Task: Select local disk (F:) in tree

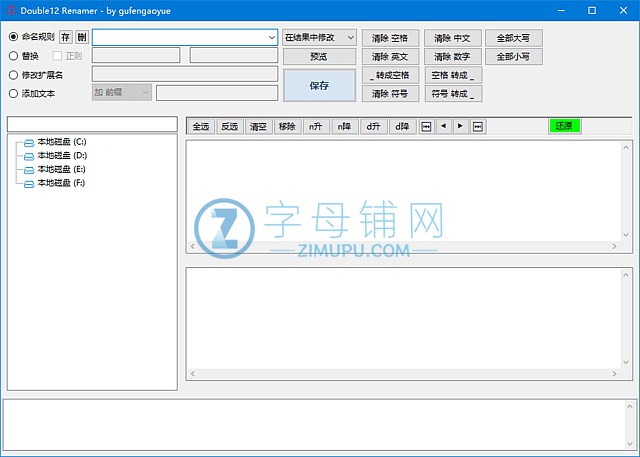Action: [x=61, y=183]
